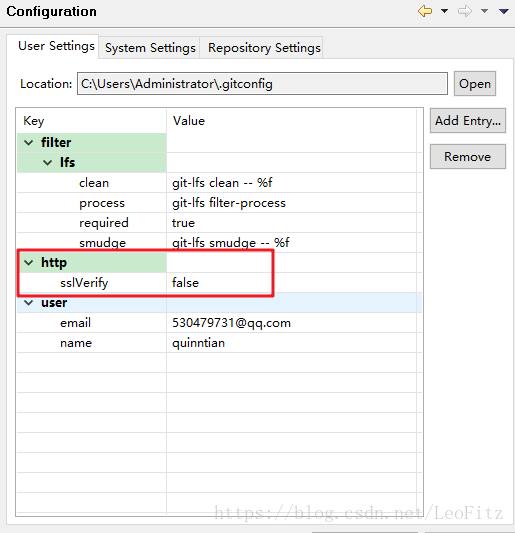This screenshot has height=533, width=515.
Task: Click the Open button
Action: pyautogui.click(x=475, y=84)
